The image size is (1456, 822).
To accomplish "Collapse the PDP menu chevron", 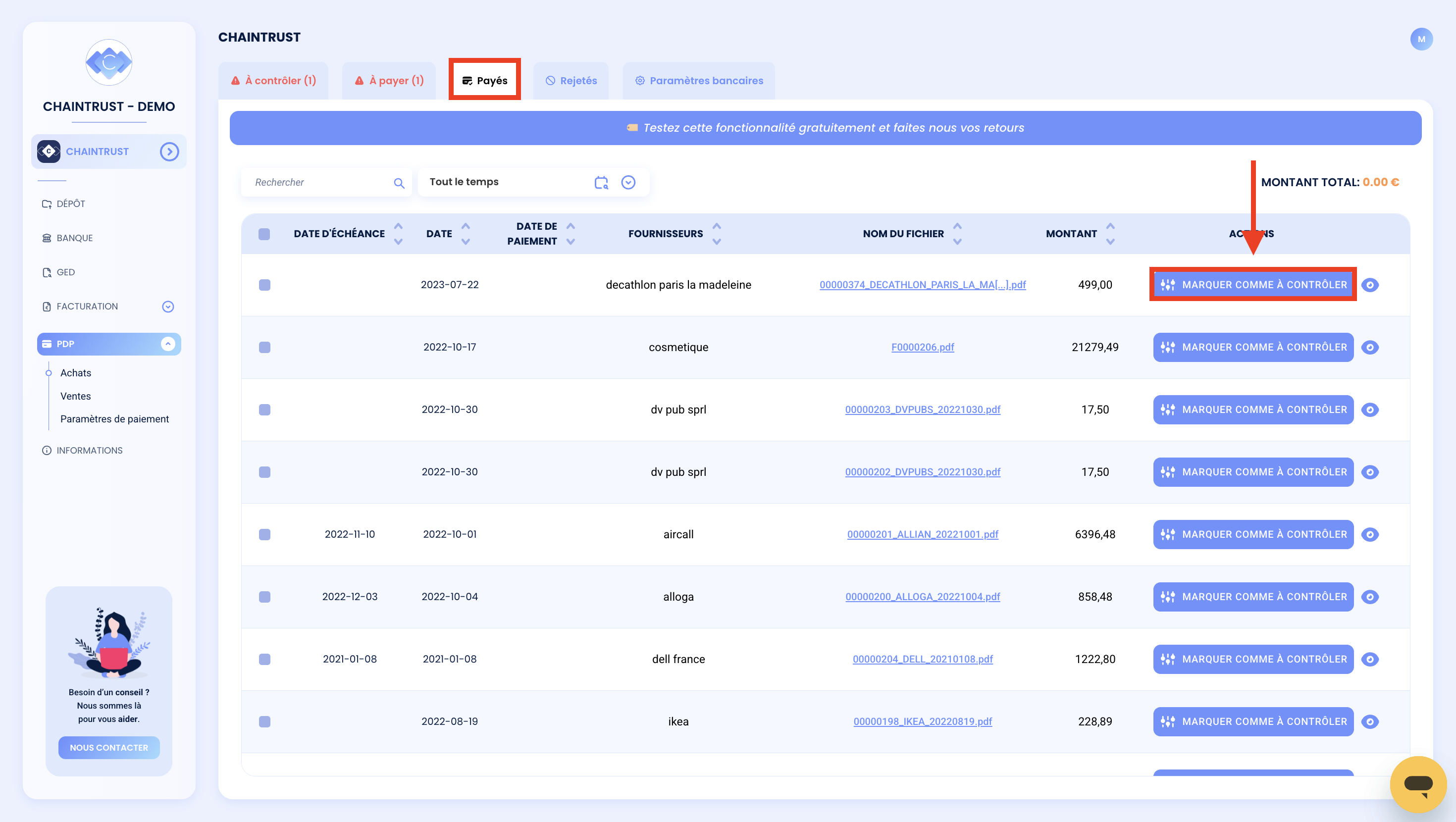I will point(168,344).
